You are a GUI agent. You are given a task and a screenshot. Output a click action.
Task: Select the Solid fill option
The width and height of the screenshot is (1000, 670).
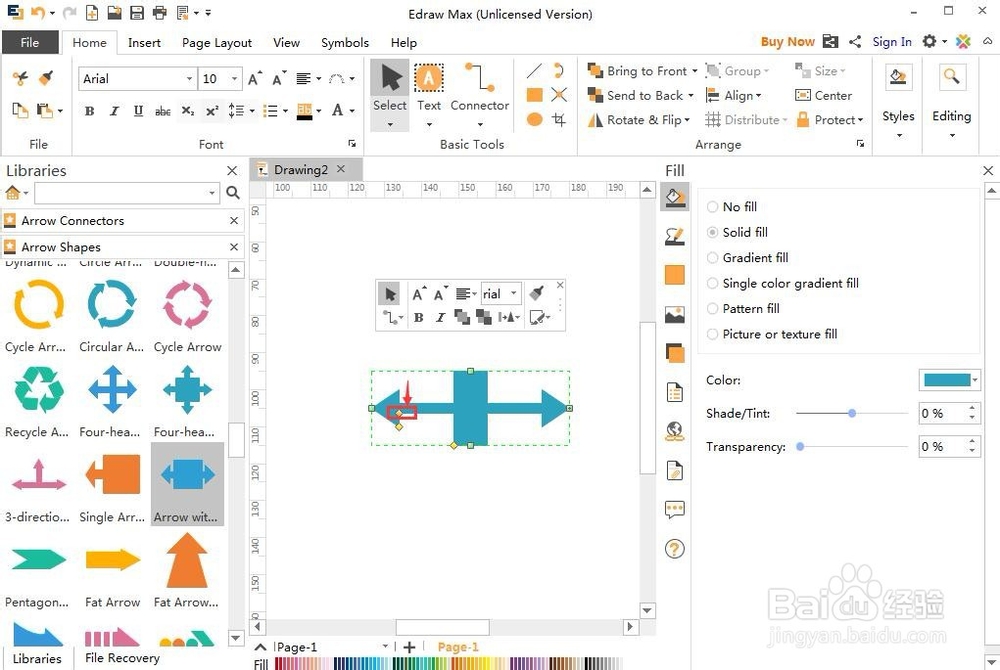point(737,232)
